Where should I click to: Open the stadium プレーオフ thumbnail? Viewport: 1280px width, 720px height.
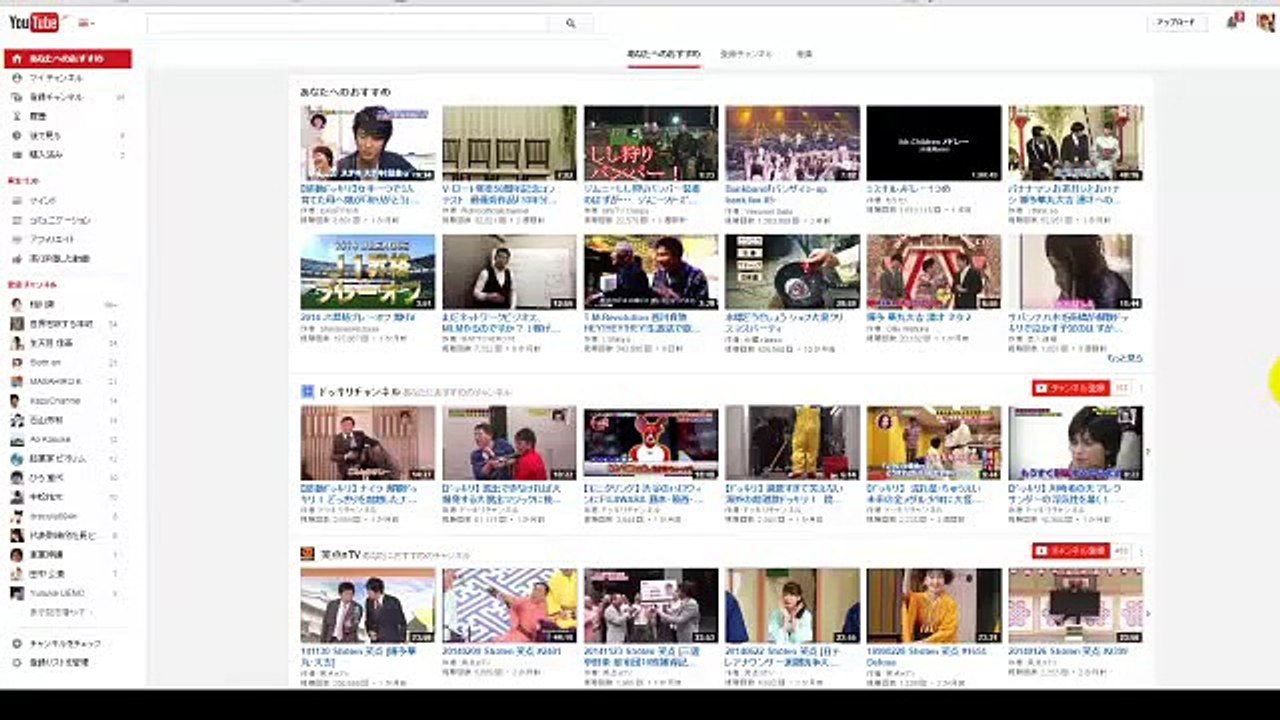pos(368,272)
